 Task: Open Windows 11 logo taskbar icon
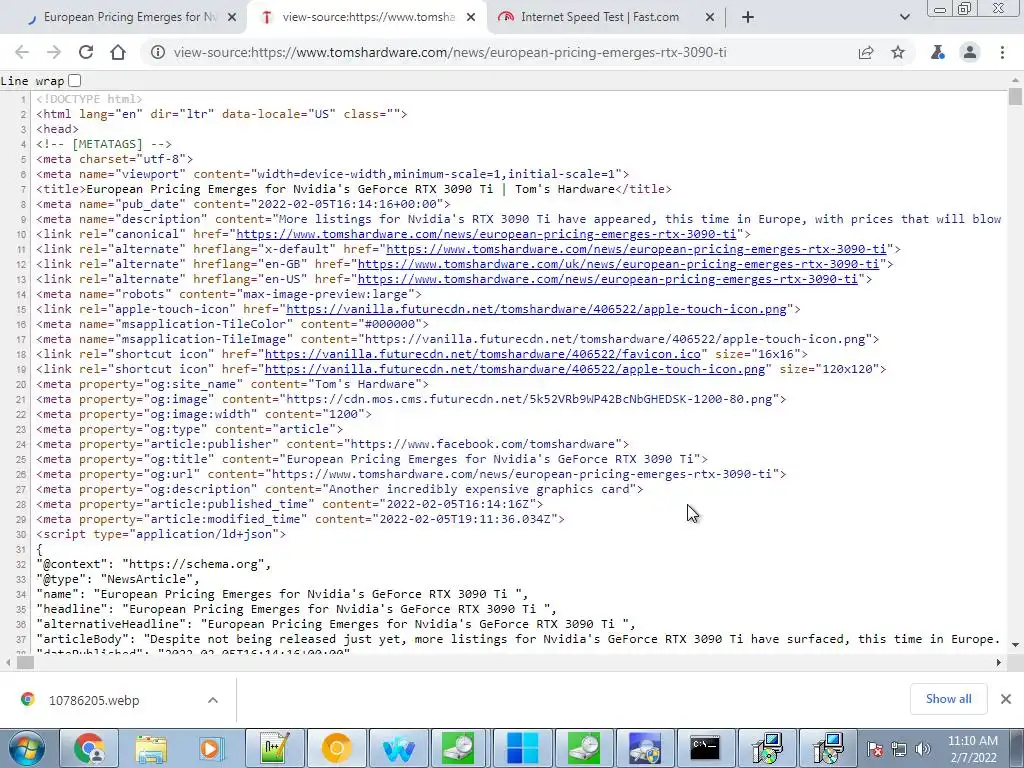[x=522, y=748]
